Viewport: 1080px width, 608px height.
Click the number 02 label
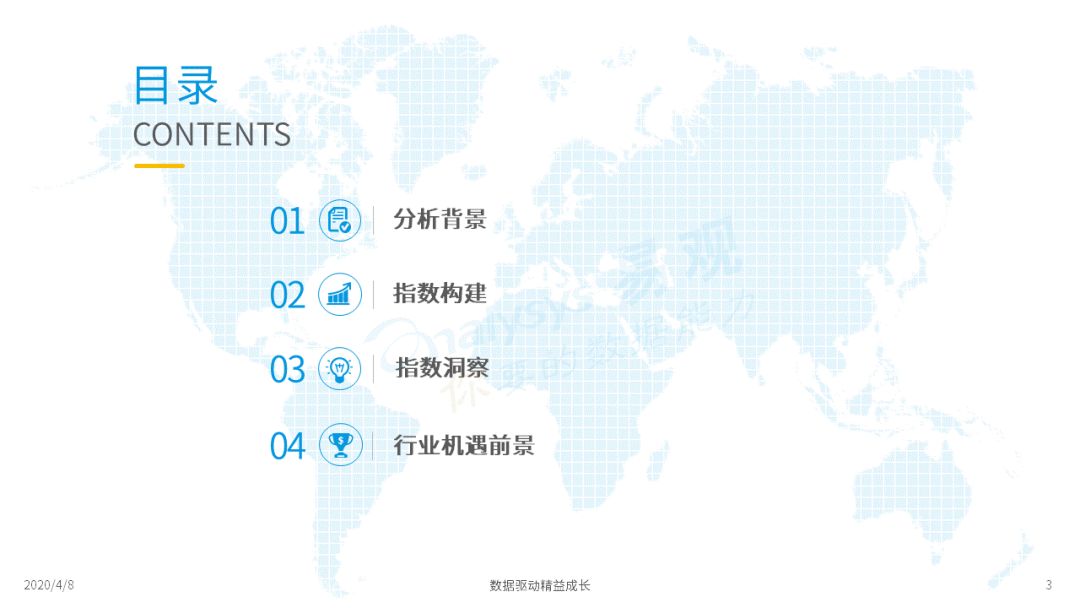289,295
